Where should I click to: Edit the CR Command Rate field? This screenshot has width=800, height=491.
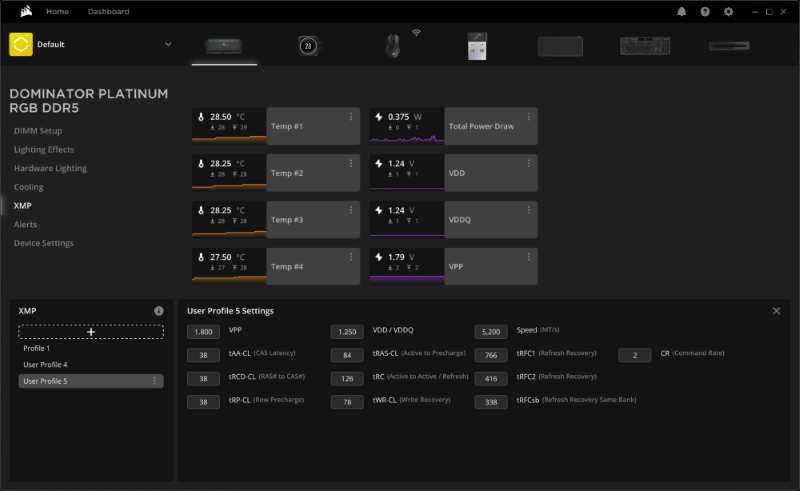pos(635,355)
